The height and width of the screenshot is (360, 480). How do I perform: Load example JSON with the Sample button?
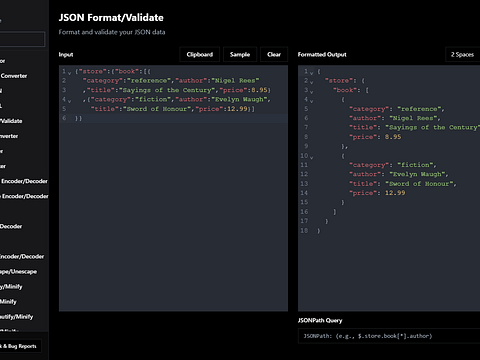[x=240, y=55]
